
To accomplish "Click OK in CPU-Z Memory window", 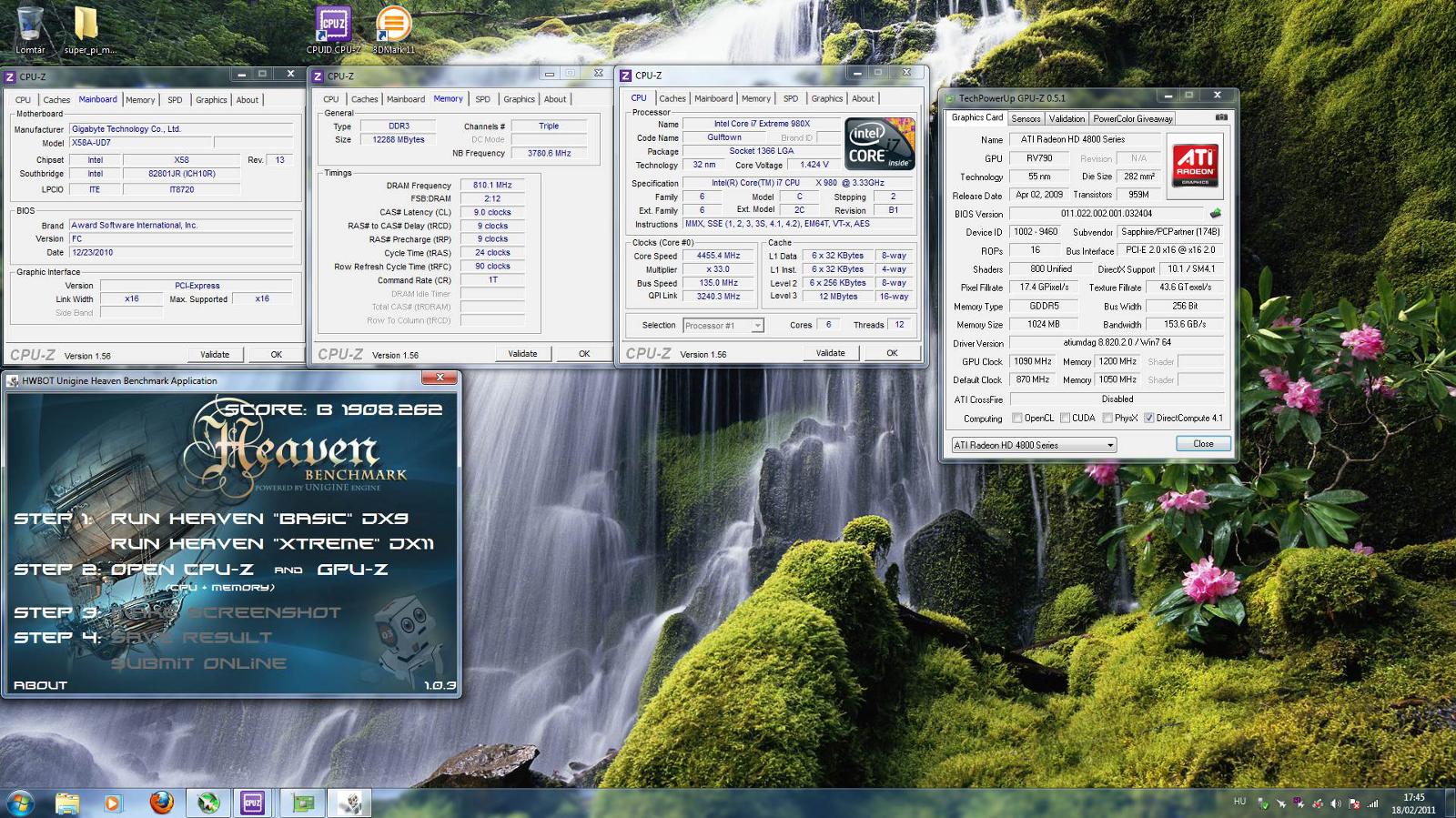I will (x=584, y=354).
